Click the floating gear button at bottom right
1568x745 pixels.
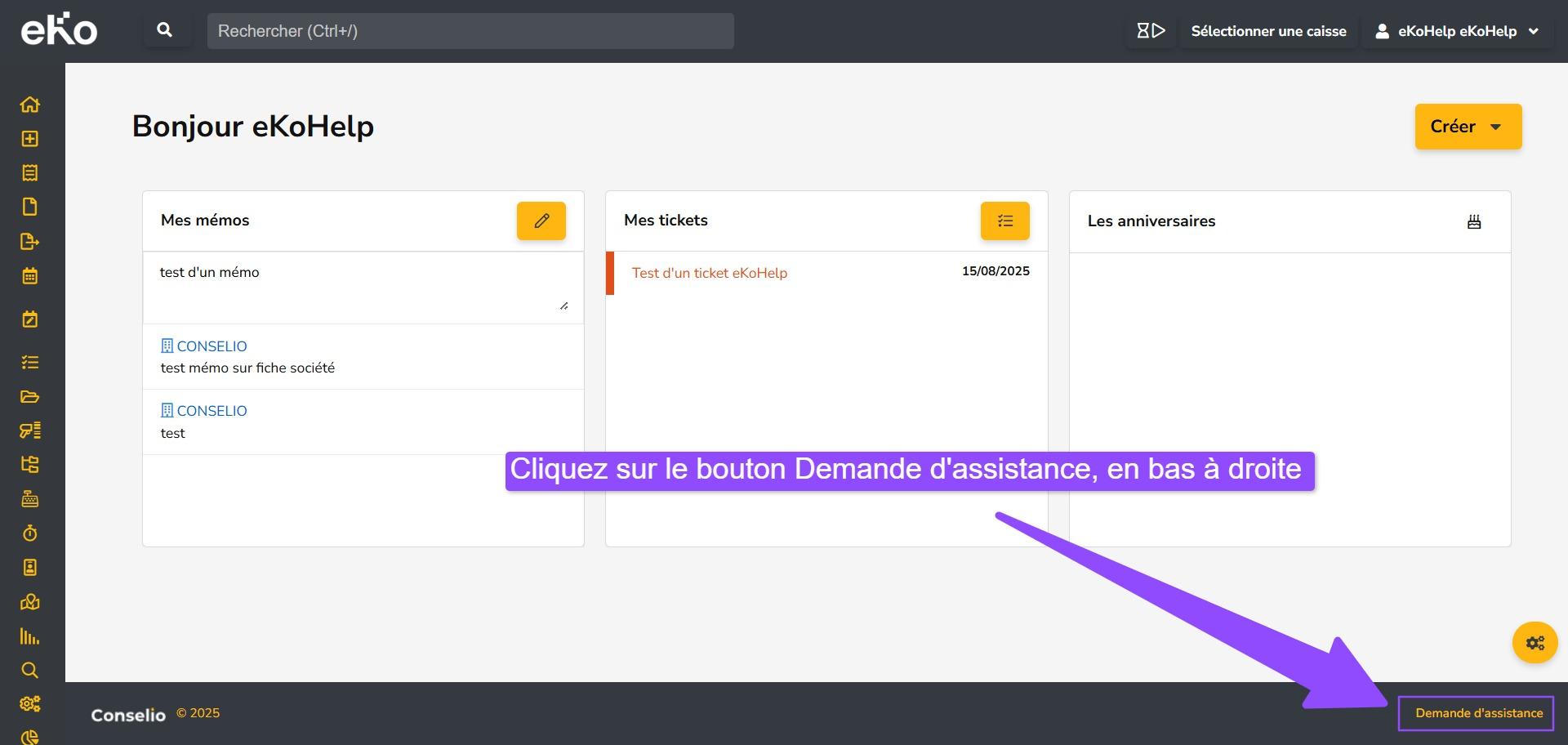tap(1534, 642)
